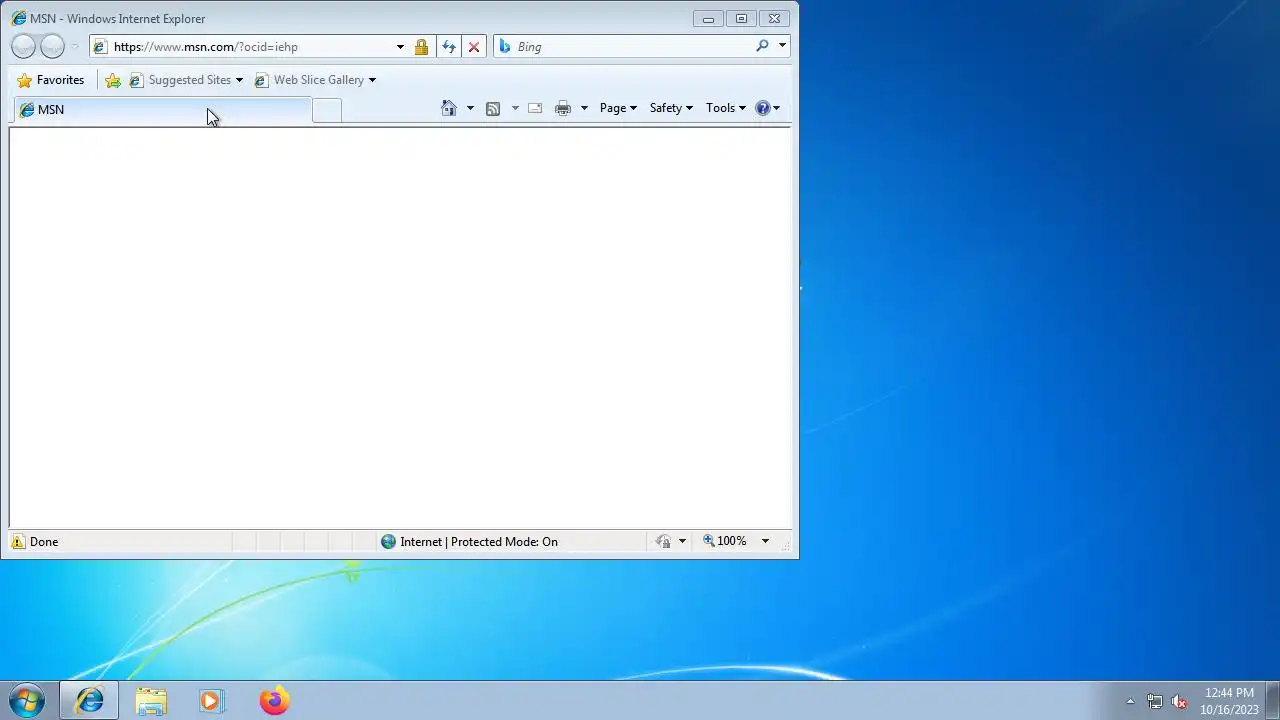Click the muted volume tray icon
Image resolution: width=1280 pixels, height=720 pixels.
pyautogui.click(x=1180, y=701)
